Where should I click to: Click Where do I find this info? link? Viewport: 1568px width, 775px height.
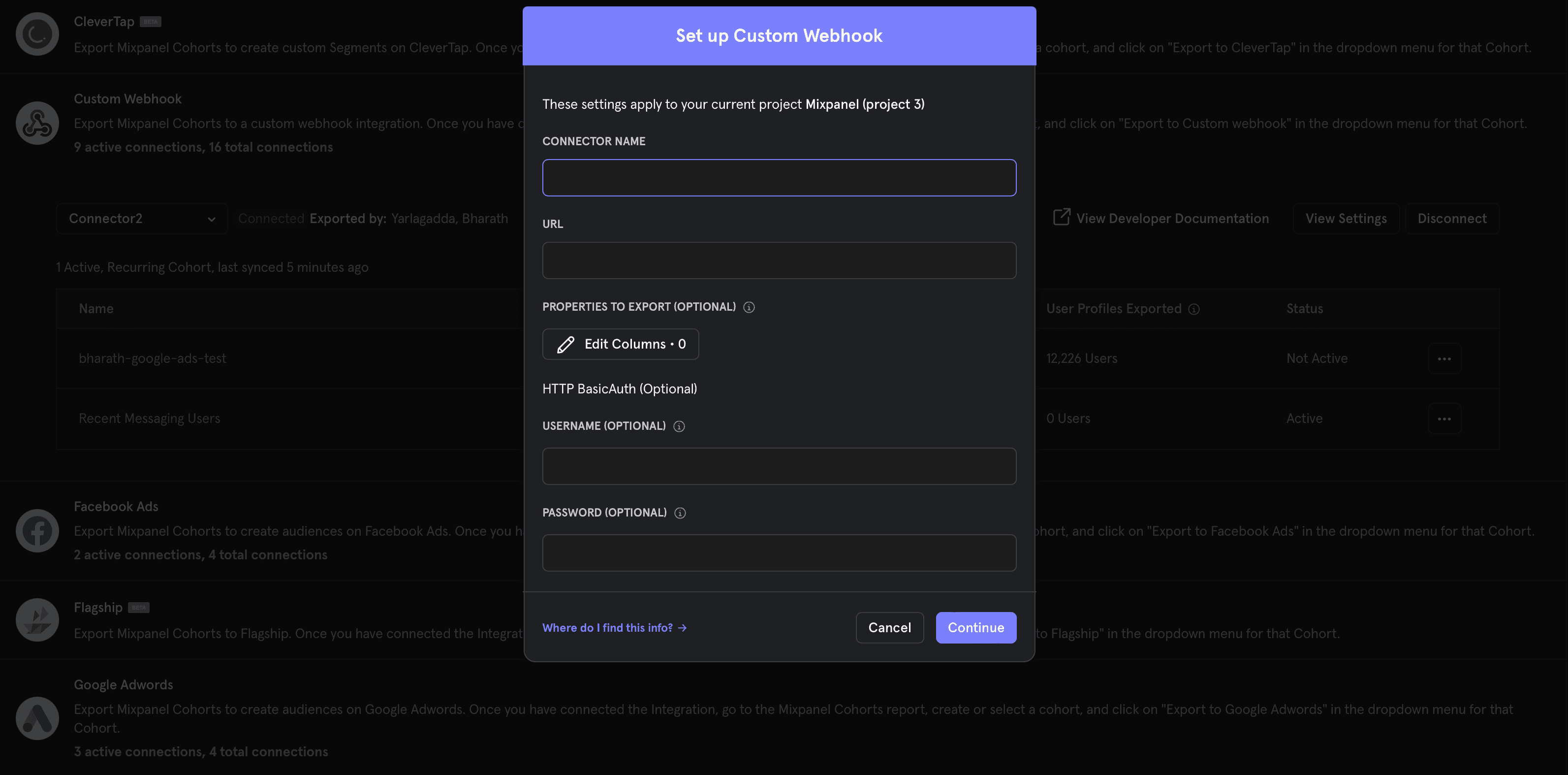click(615, 627)
